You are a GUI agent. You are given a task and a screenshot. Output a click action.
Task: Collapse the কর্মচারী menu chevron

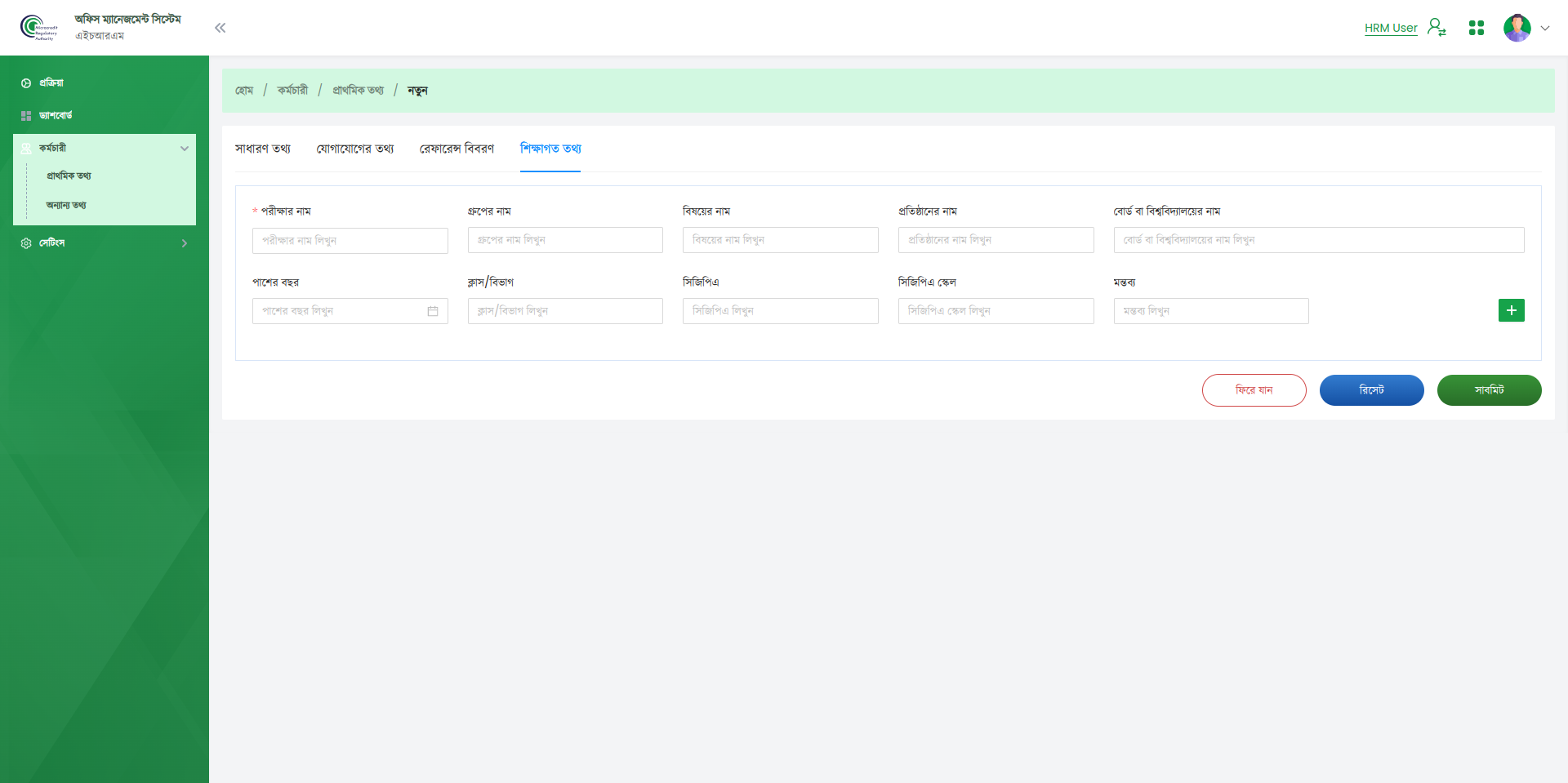pyautogui.click(x=185, y=148)
